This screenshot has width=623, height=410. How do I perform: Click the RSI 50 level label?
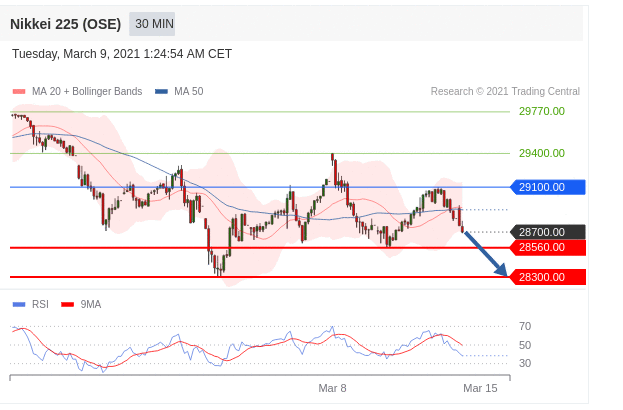(525, 345)
